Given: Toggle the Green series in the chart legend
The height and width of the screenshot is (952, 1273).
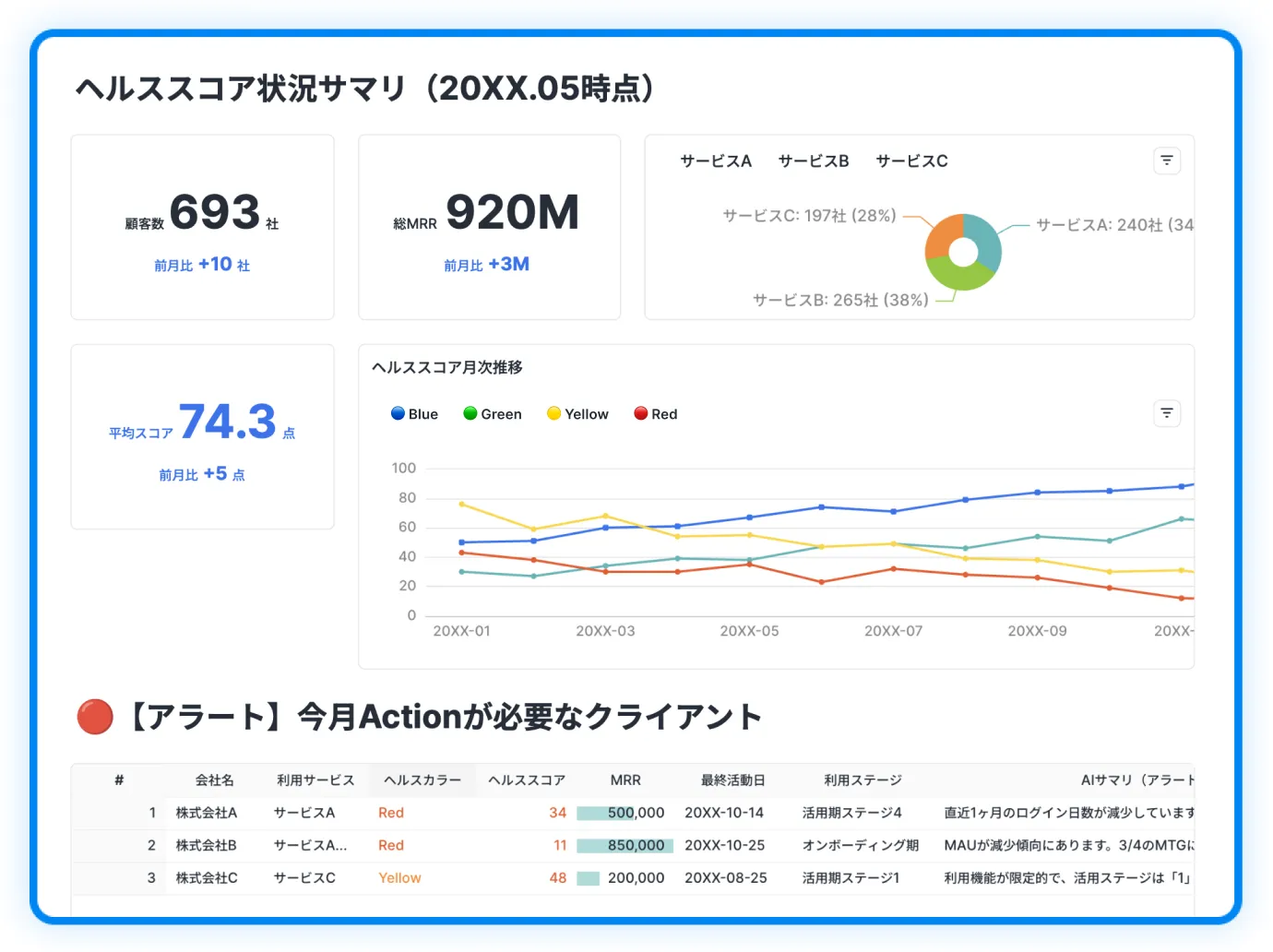Looking at the screenshot, I should pos(492,413).
